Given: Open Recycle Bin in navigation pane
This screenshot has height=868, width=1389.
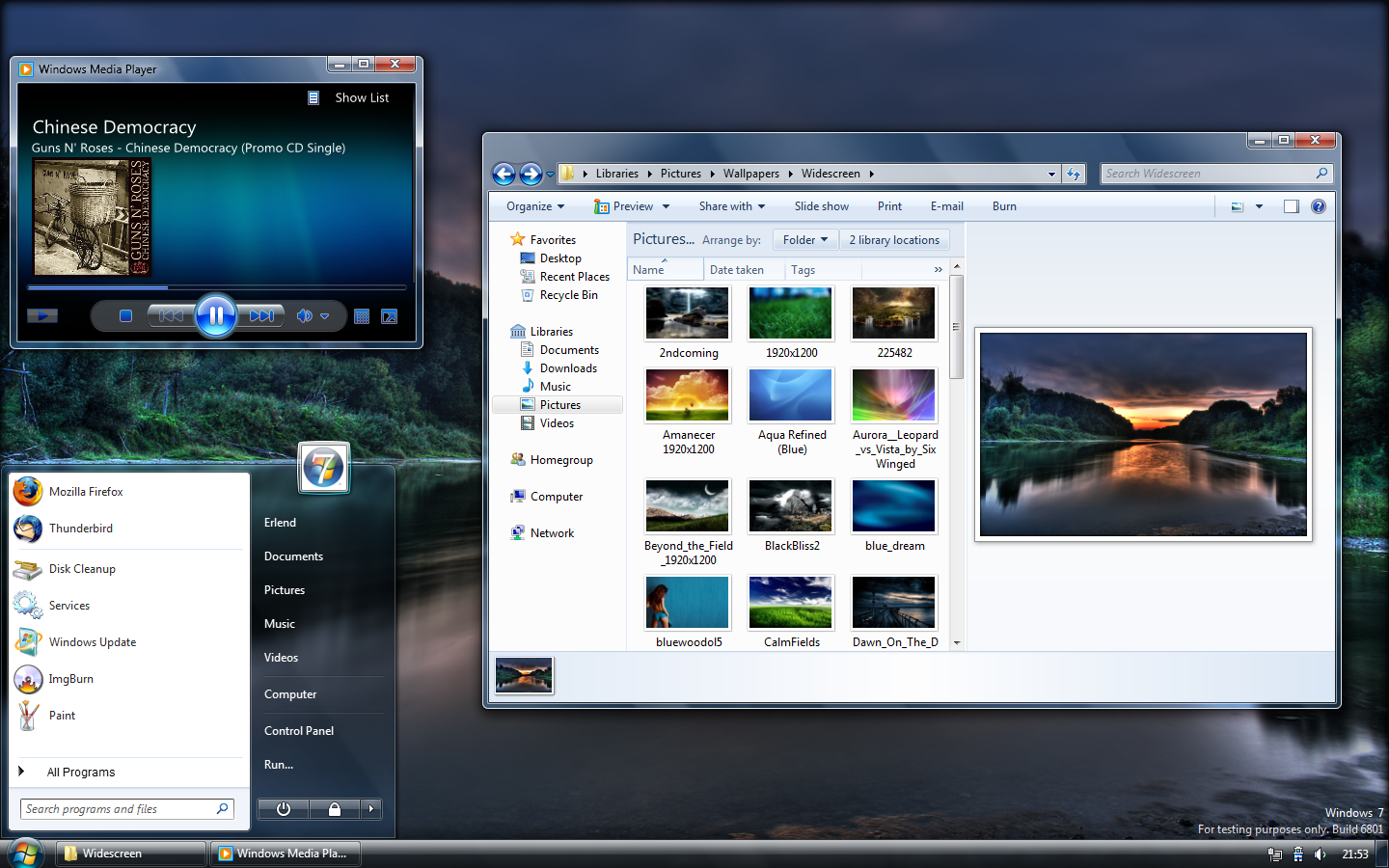Looking at the screenshot, I should pos(558,295).
